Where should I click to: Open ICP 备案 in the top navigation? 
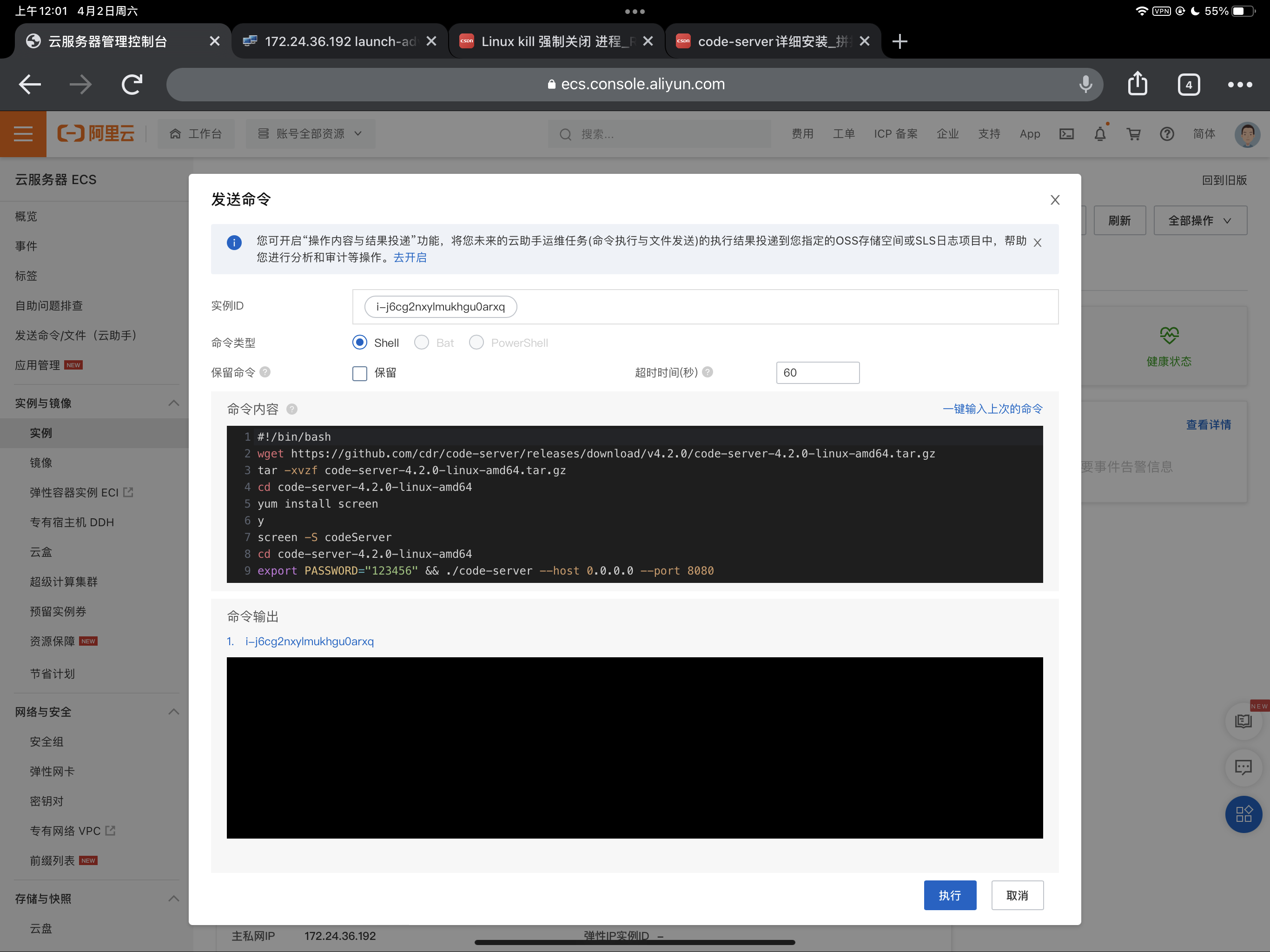895,134
